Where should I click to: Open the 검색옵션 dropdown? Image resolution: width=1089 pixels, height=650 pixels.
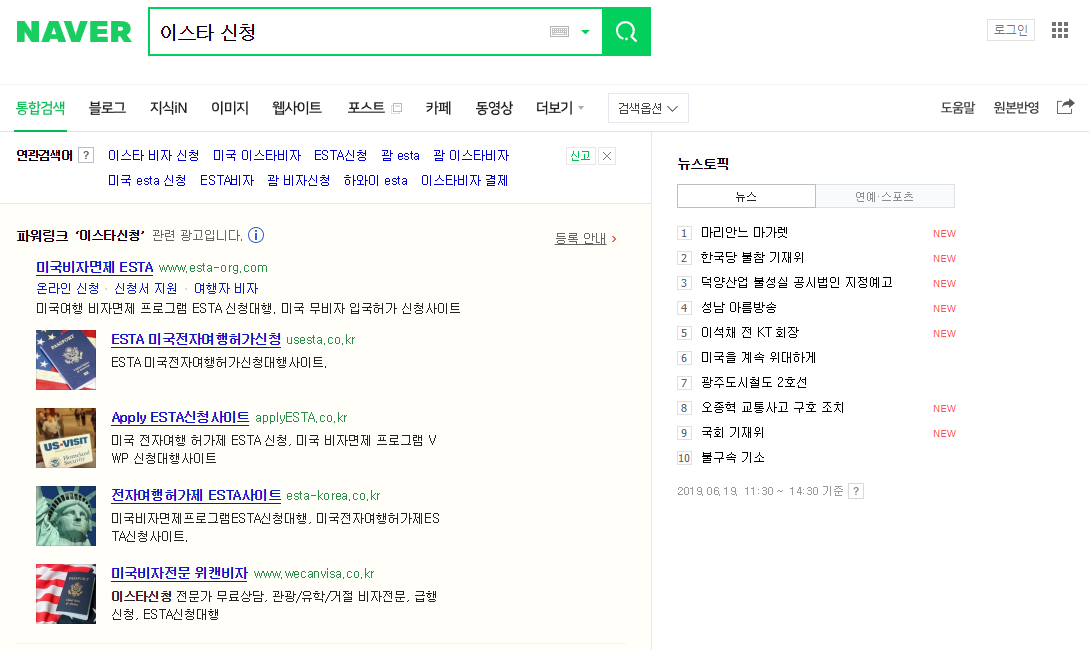(648, 108)
